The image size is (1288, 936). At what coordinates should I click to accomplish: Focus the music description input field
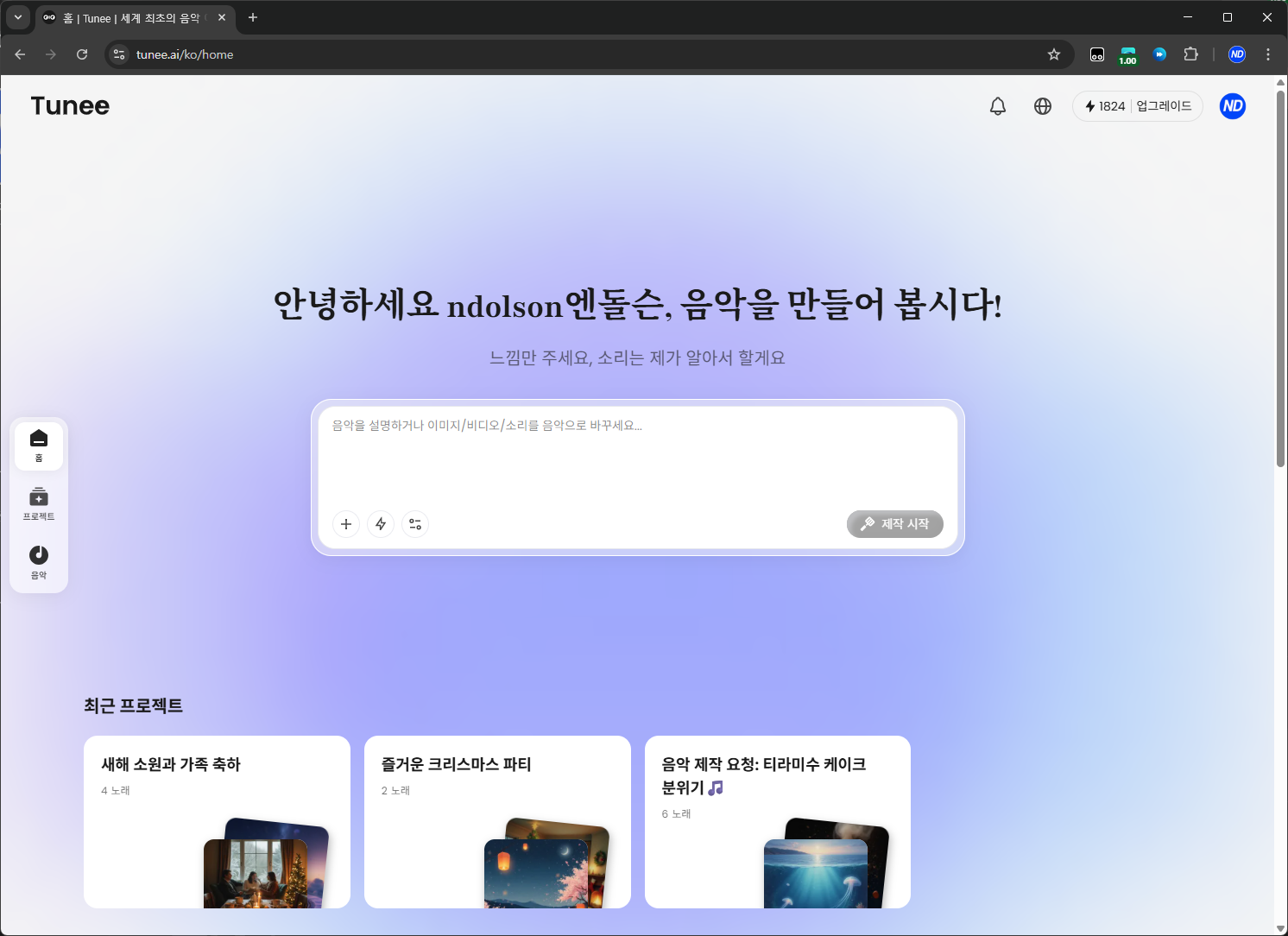[637, 456]
